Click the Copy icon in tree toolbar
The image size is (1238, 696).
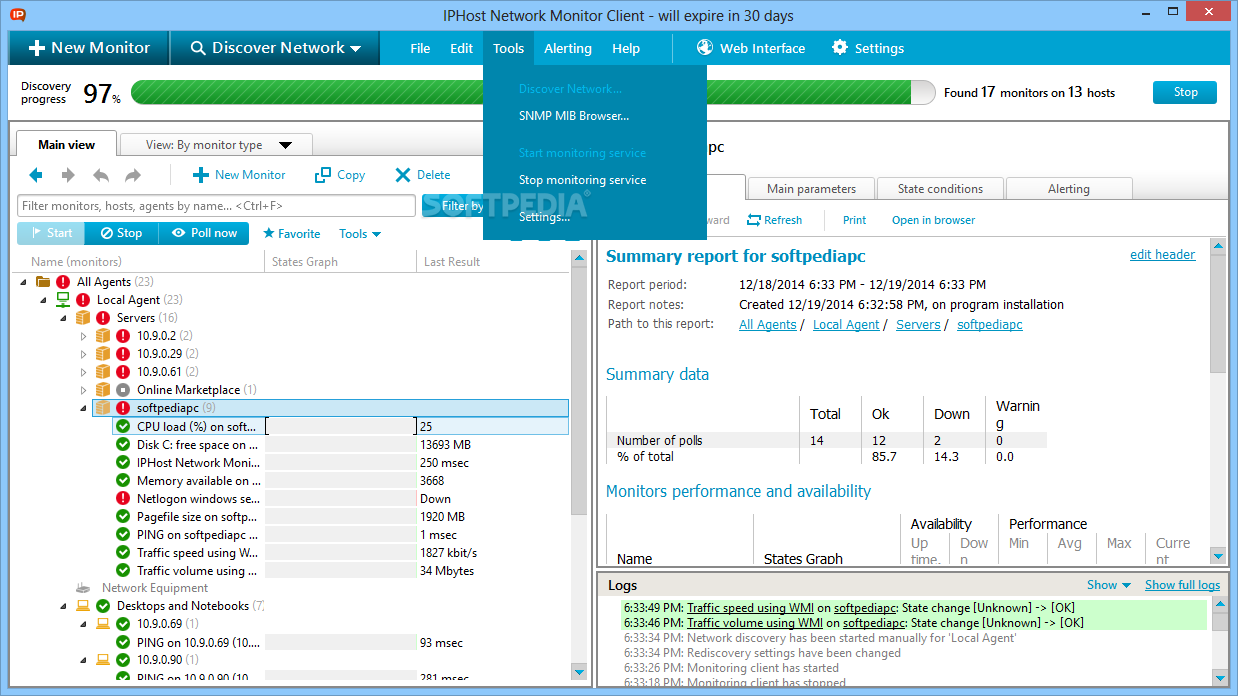(x=323, y=175)
